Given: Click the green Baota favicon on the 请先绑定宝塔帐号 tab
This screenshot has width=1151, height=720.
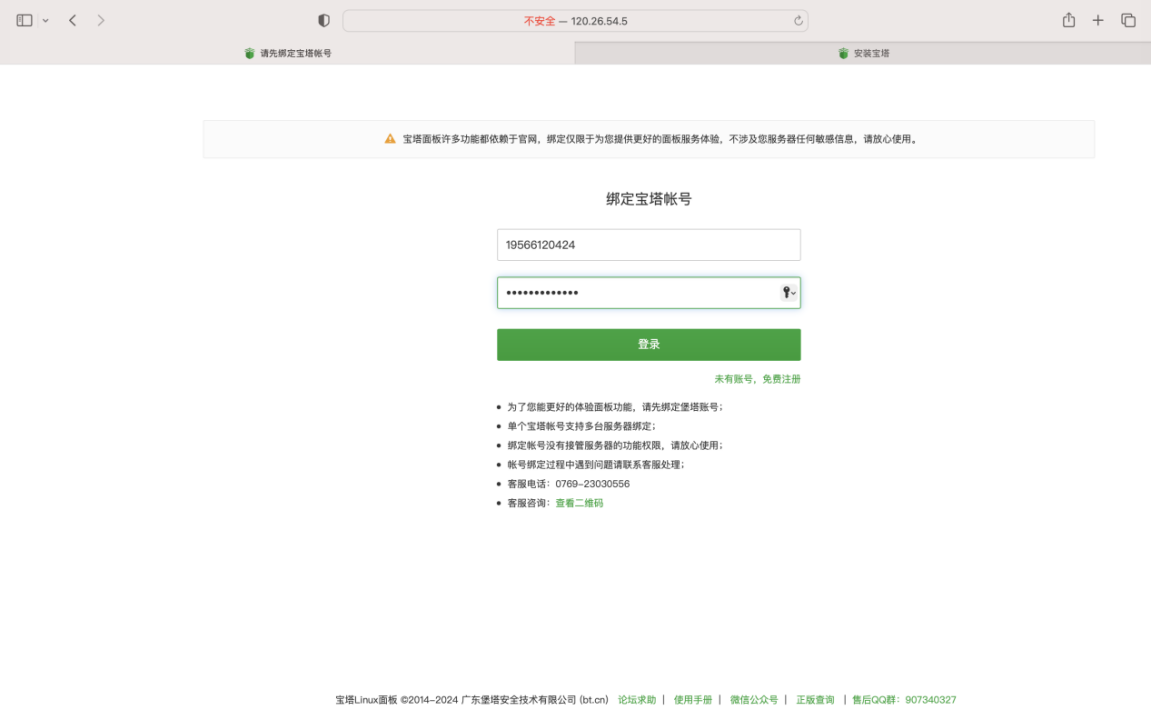Looking at the screenshot, I should click(250, 53).
